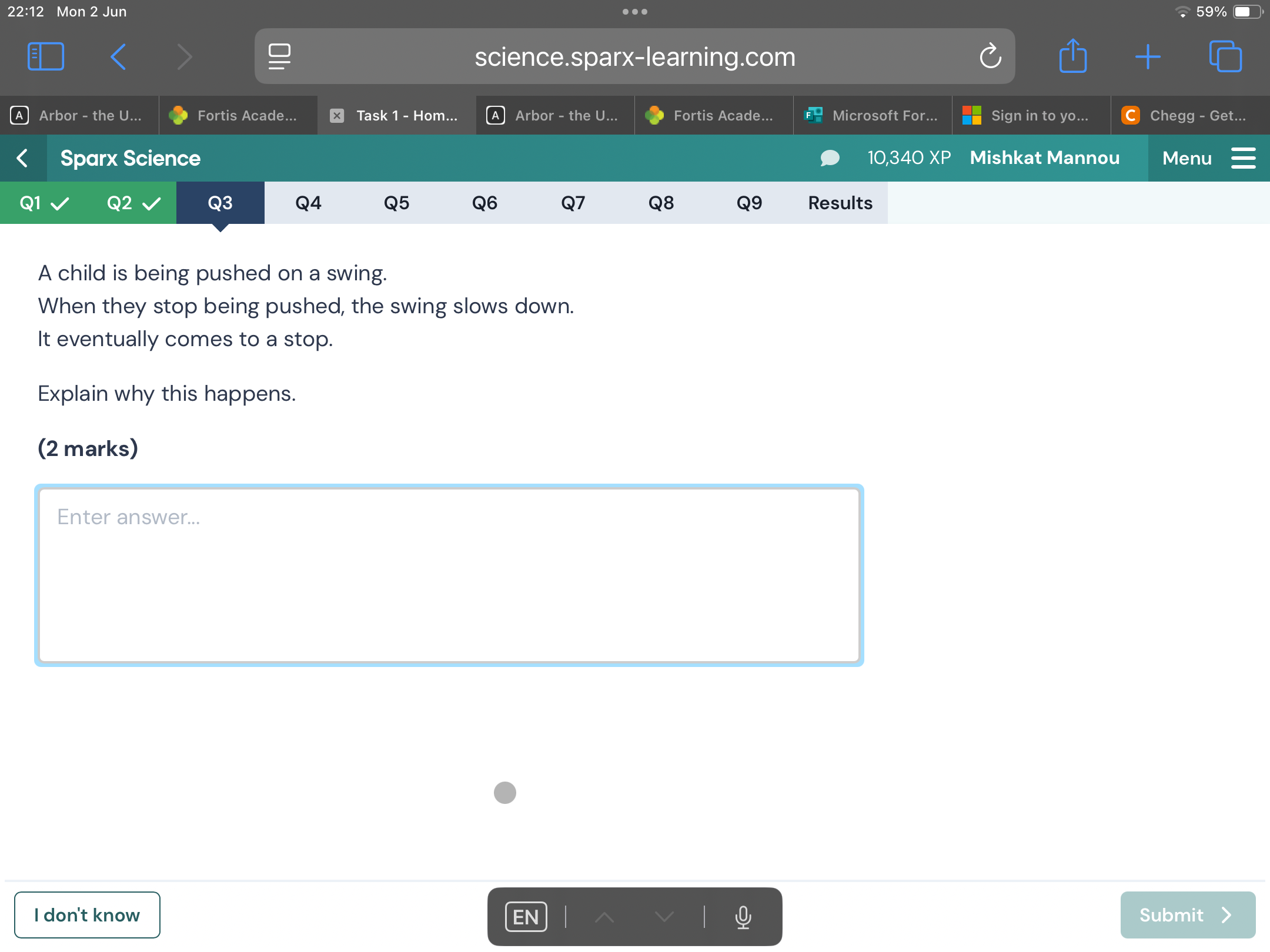
Task: Open the Share sheet icon
Action: point(1072,57)
